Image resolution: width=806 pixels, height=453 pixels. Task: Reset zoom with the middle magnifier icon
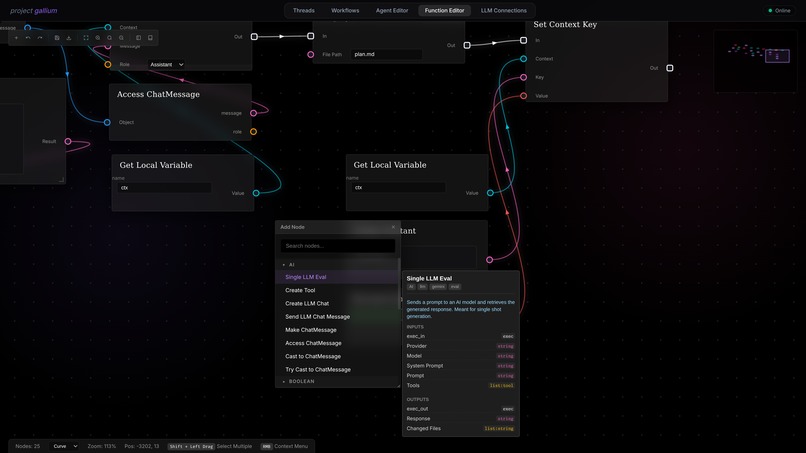click(109, 38)
